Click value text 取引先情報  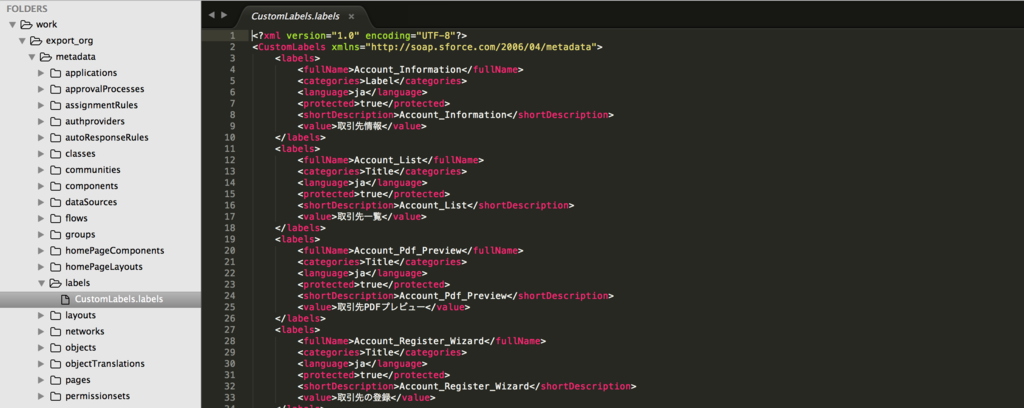coord(360,126)
